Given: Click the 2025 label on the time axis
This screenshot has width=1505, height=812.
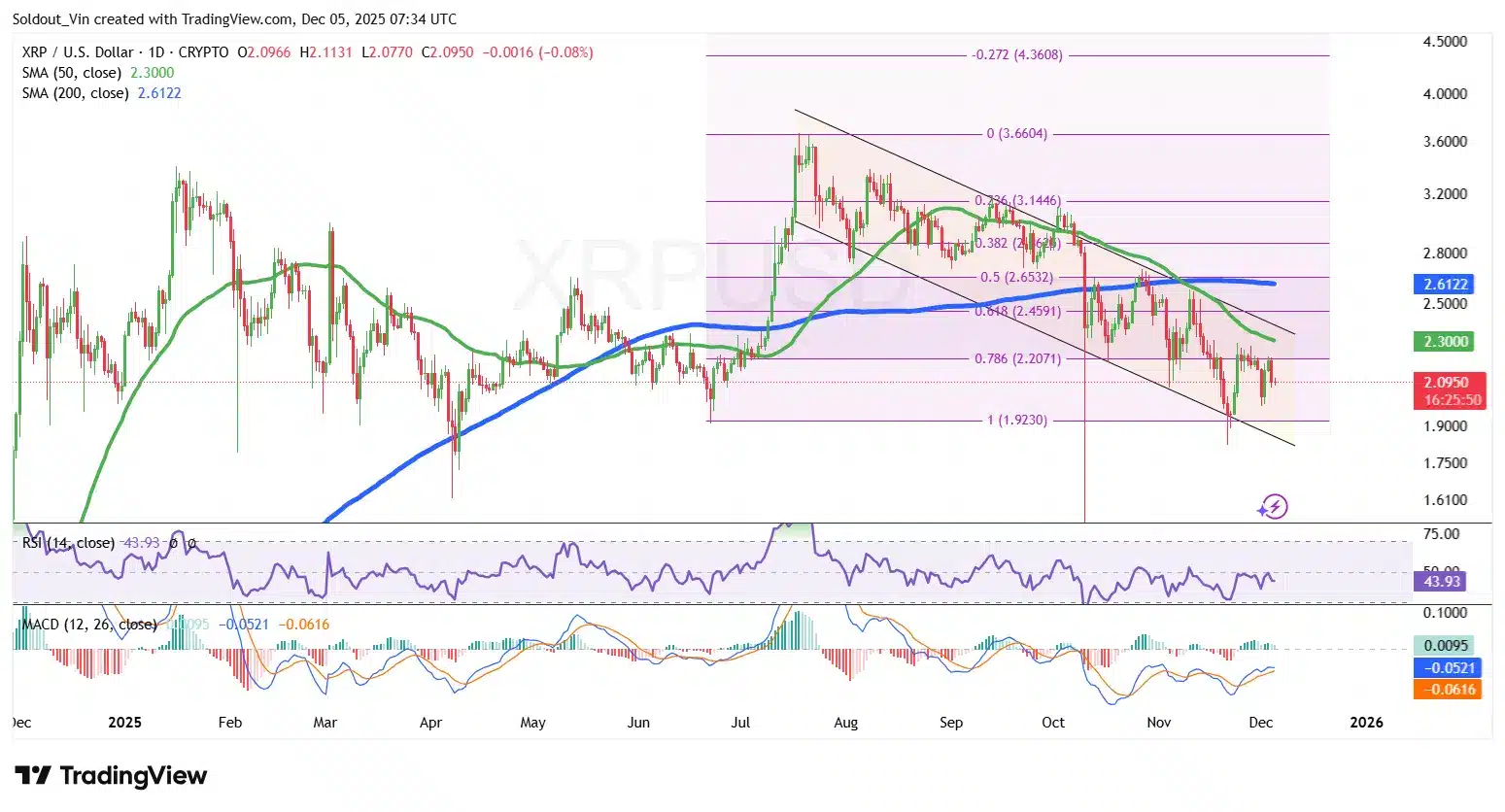Looking at the screenshot, I should tap(124, 723).
